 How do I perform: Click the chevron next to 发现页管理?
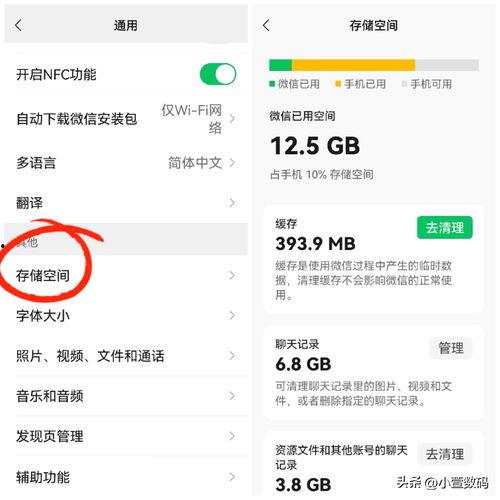click(x=232, y=436)
